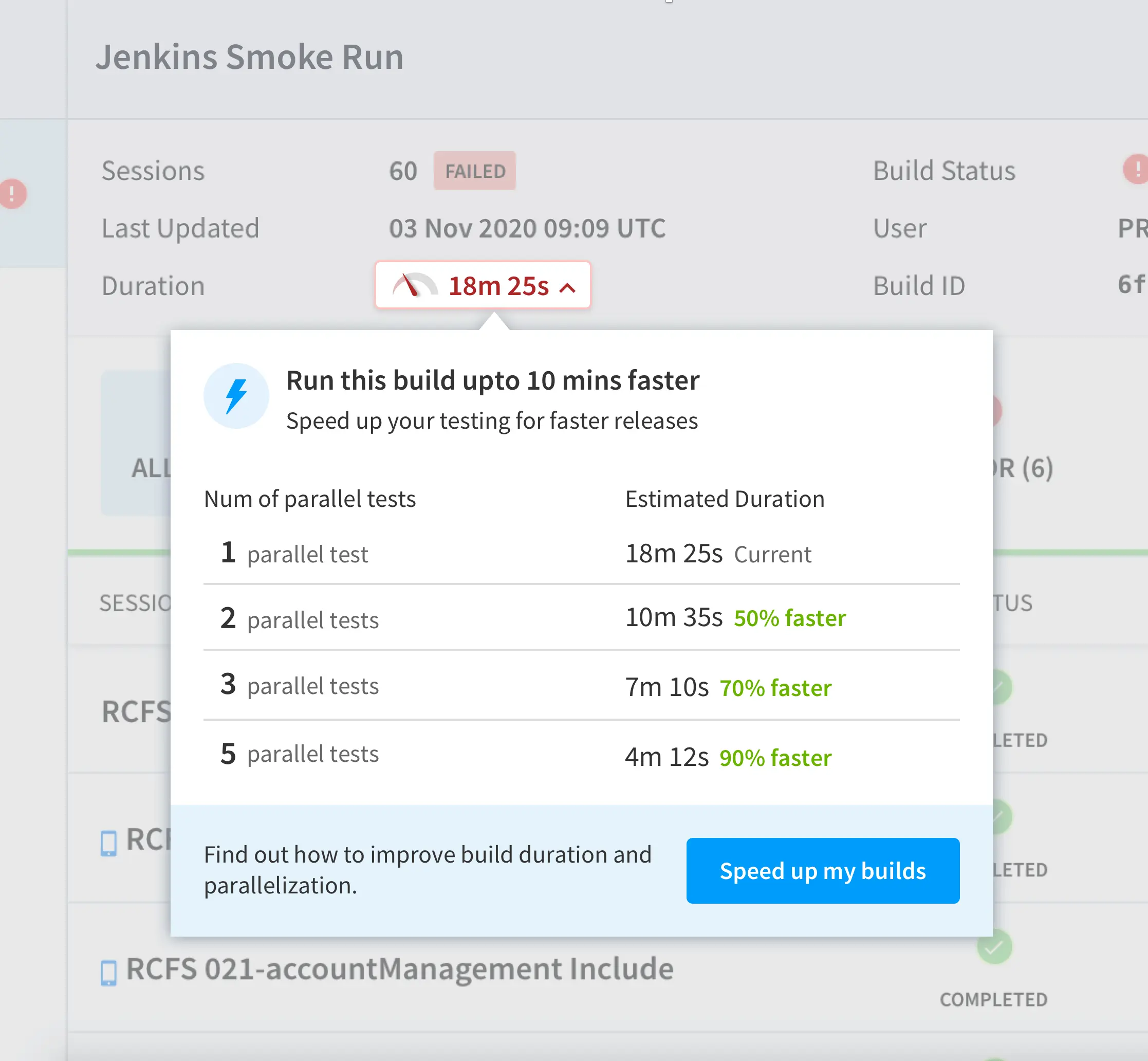Collapse the 18m 25s duration dropdown
The width and height of the screenshot is (1148, 1061).
[x=567, y=287]
